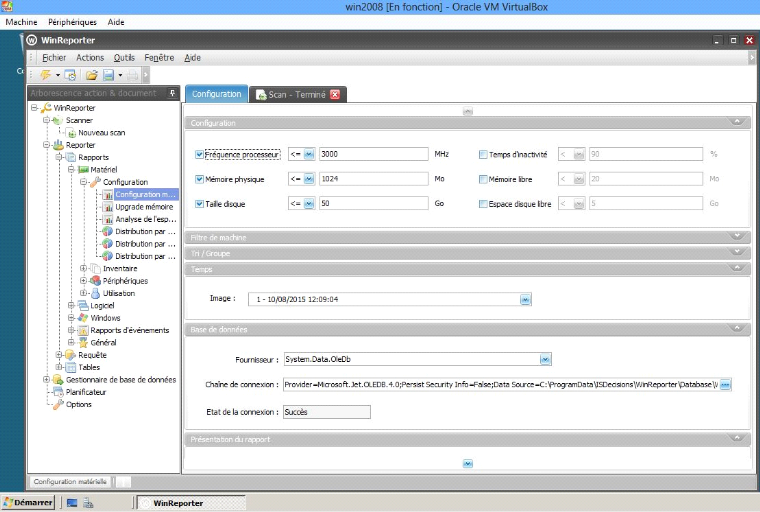760x512 pixels.
Task: Check the Espace disque libre checkbox
Action: click(x=484, y=204)
